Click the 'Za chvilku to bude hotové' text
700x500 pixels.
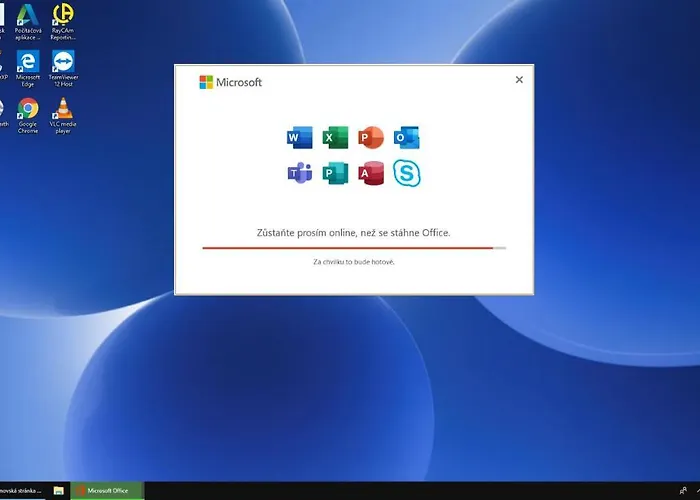point(354,262)
